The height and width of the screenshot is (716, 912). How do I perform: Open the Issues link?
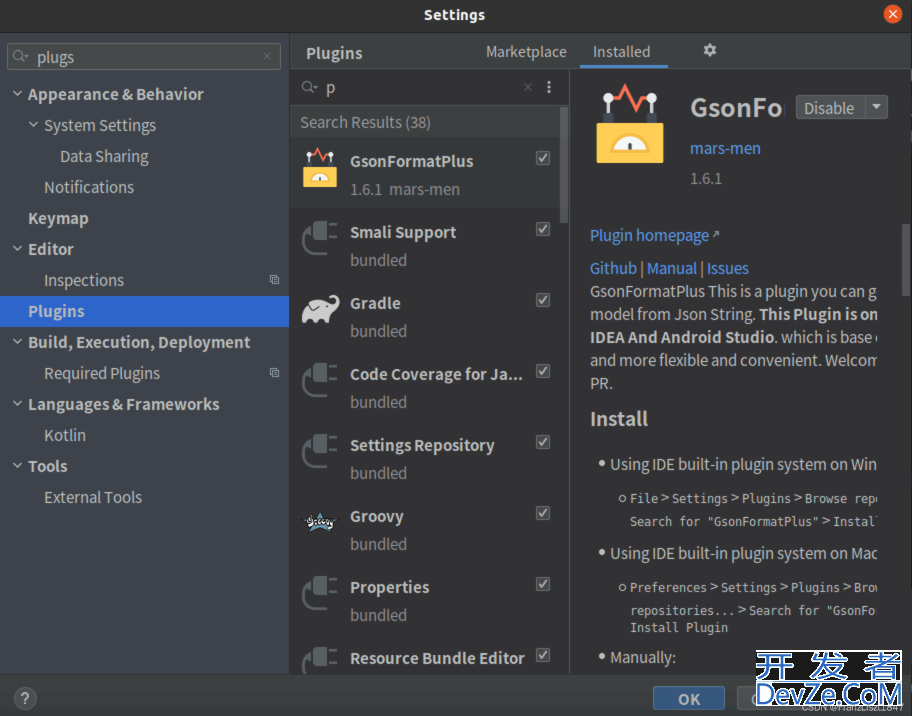coord(728,268)
